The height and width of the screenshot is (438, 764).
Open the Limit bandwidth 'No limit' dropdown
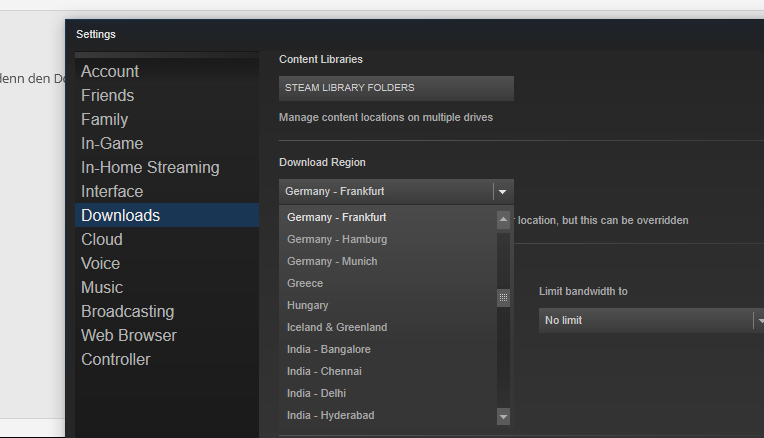(x=651, y=321)
